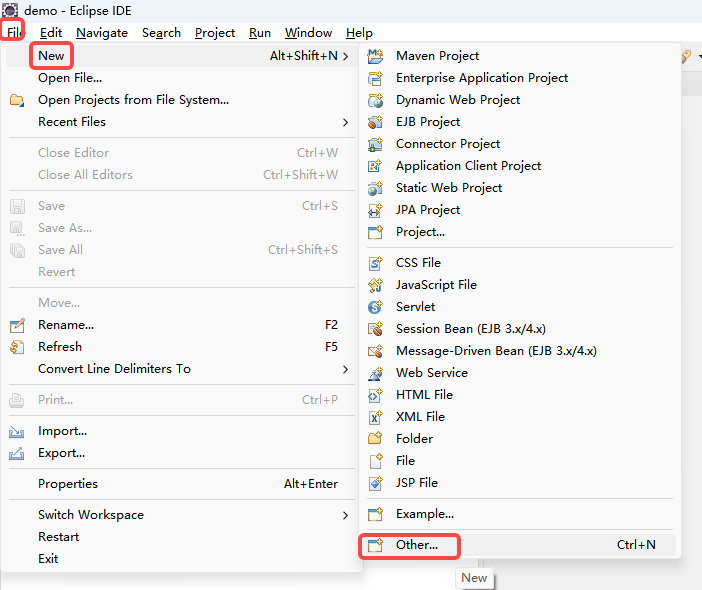The image size is (702, 590).
Task: Click the Project... wizard icon
Action: click(375, 232)
